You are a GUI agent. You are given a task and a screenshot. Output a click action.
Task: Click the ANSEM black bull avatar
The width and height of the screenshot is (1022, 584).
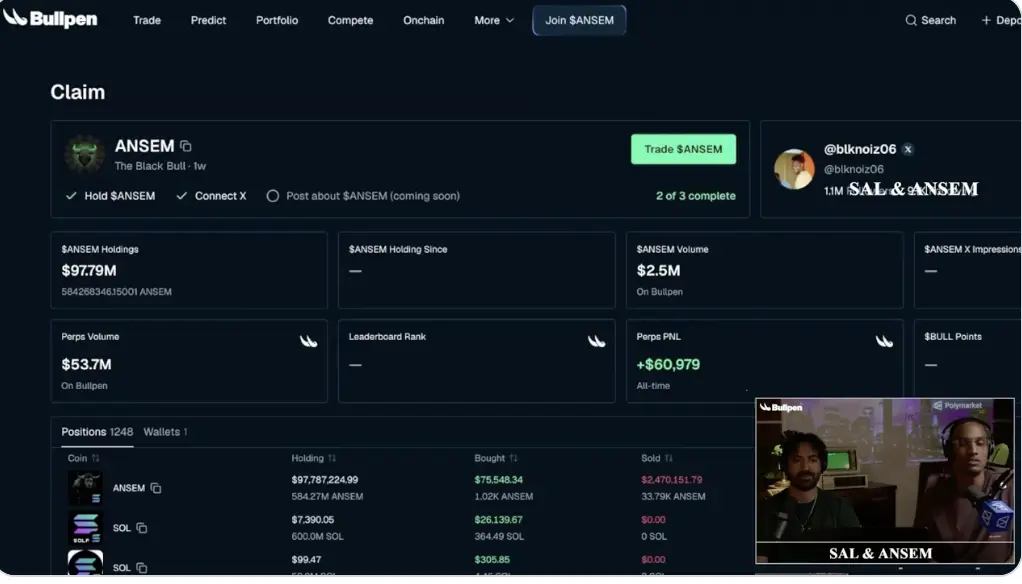pyautogui.click(x=85, y=154)
